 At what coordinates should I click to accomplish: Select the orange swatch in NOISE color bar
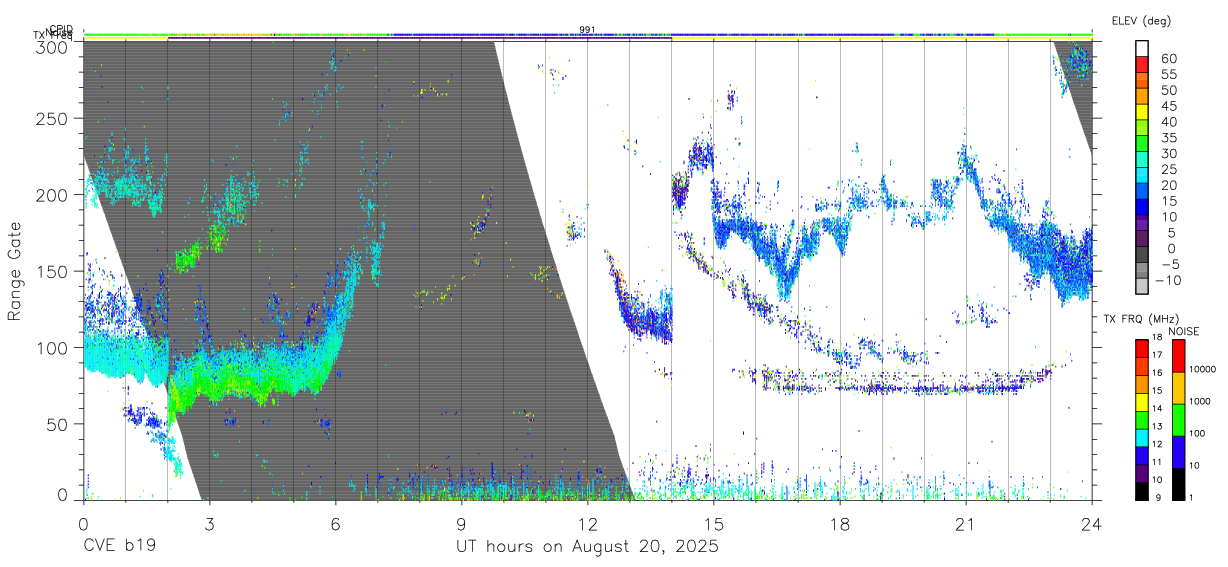pyautogui.click(x=1178, y=387)
